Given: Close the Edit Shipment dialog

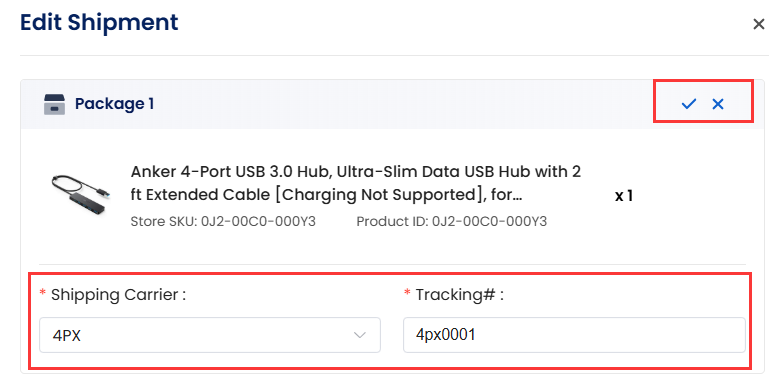Looking at the screenshot, I should click(759, 24).
